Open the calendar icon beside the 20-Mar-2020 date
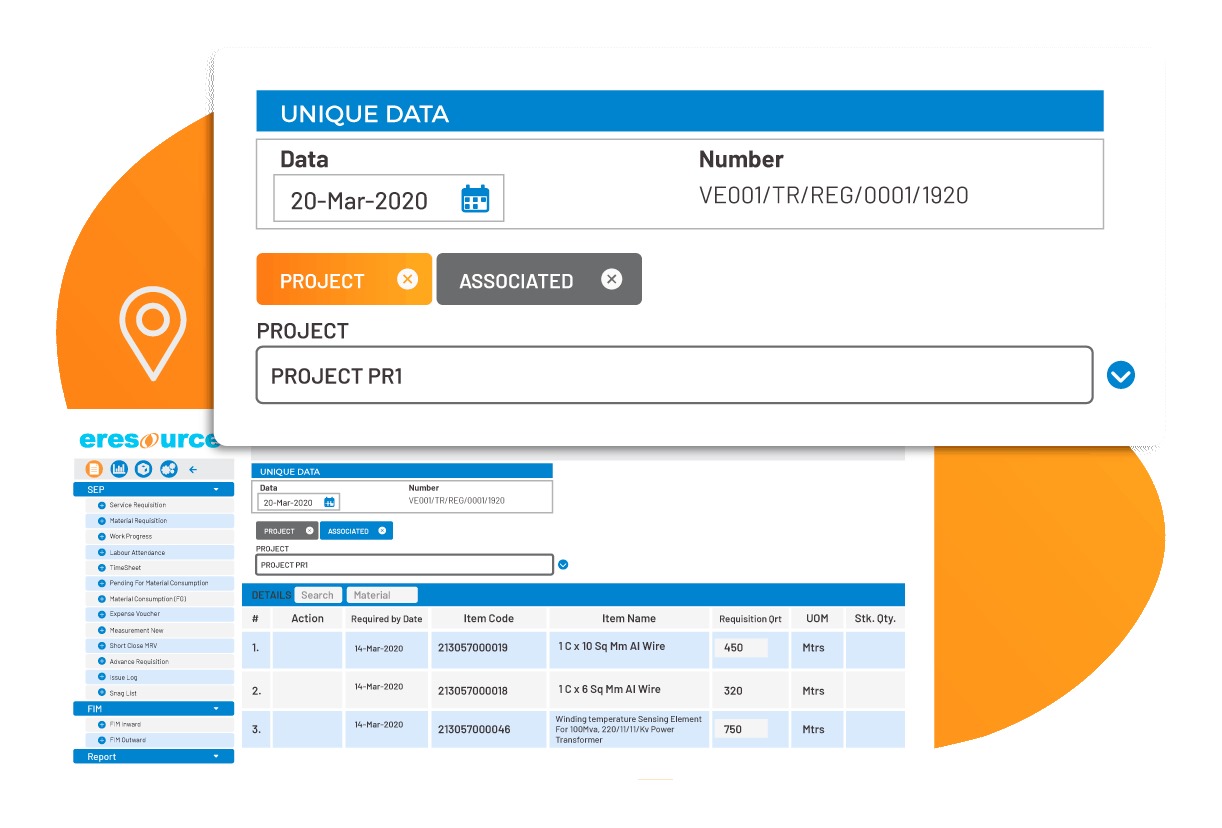The height and width of the screenshot is (828, 1222). click(474, 197)
